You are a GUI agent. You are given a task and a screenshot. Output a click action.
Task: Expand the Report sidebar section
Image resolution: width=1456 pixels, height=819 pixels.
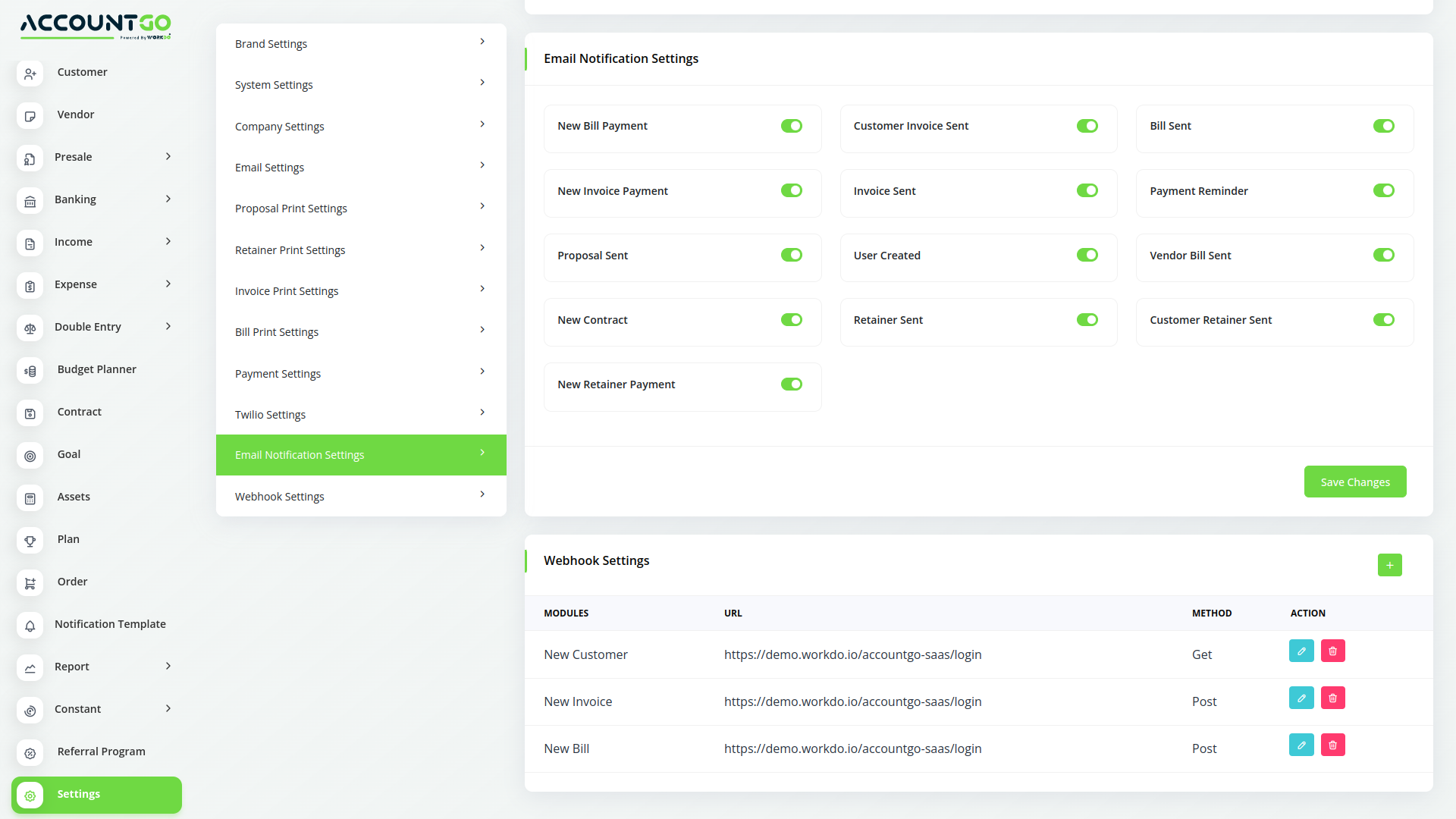tap(168, 666)
